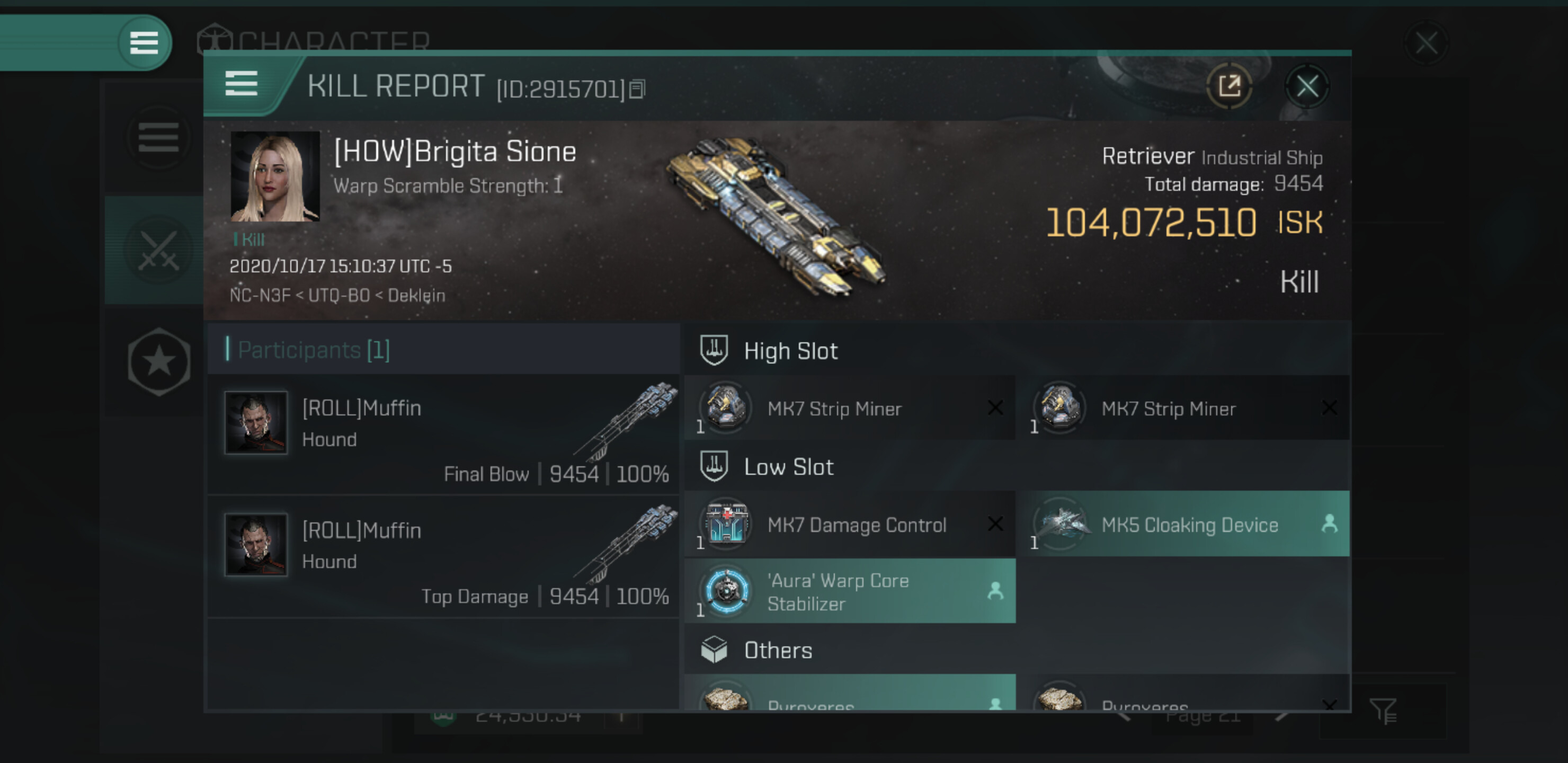This screenshot has width=1568, height=763.
Task: Open Brigita Sione's character portrait
Action: 274,176
